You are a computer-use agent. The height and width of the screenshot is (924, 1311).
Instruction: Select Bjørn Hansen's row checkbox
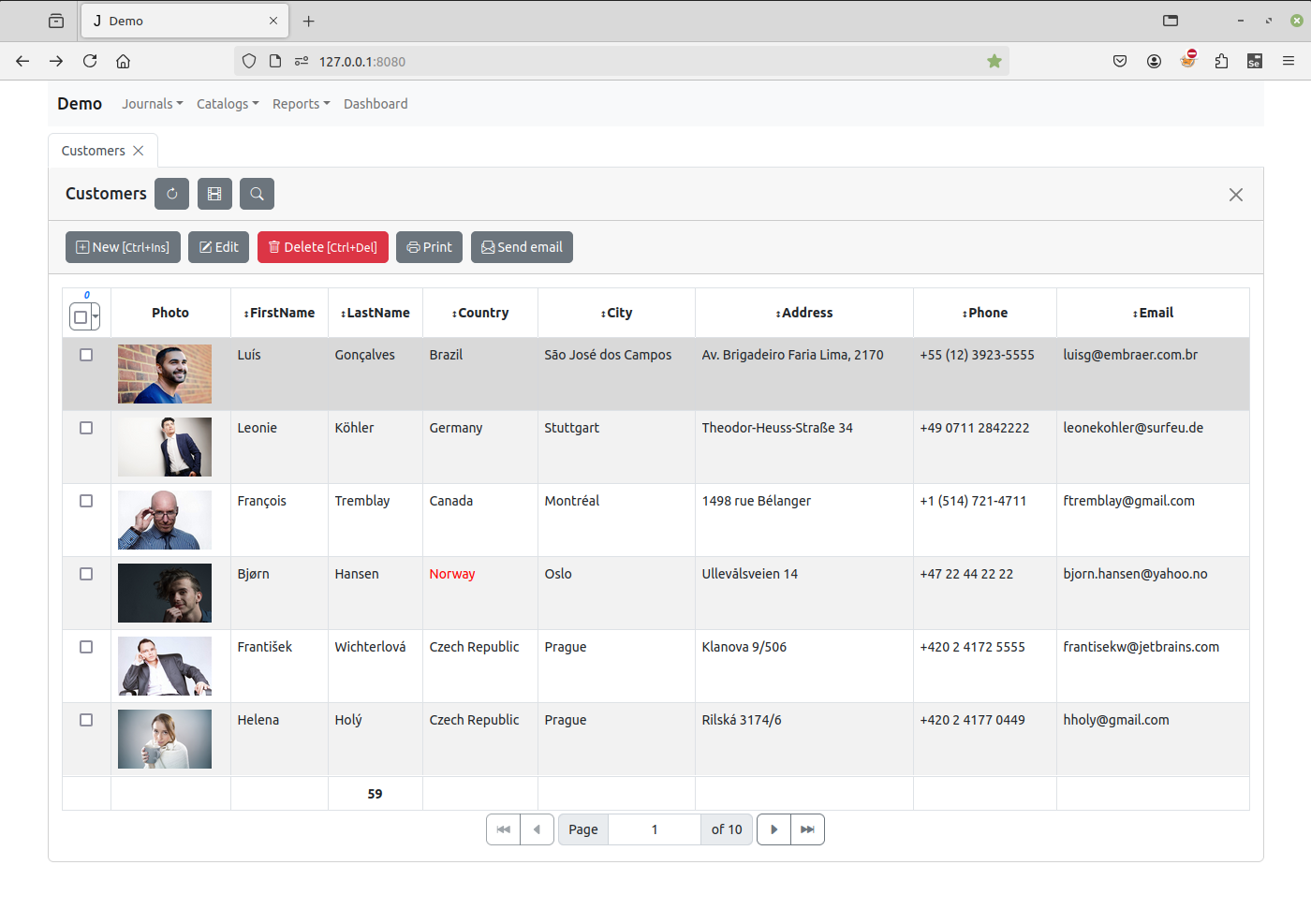pyautogui.click(x=86, y=574)
